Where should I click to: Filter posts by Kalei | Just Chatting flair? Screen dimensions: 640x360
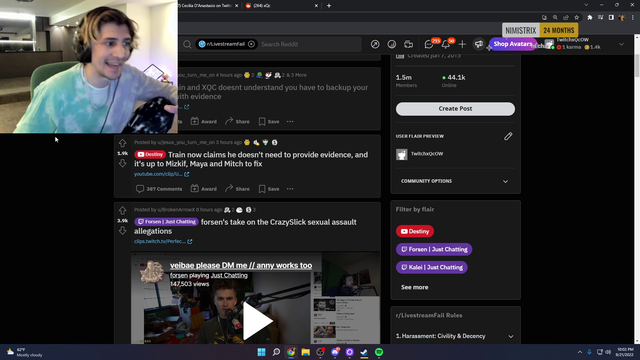coord(432,267)
